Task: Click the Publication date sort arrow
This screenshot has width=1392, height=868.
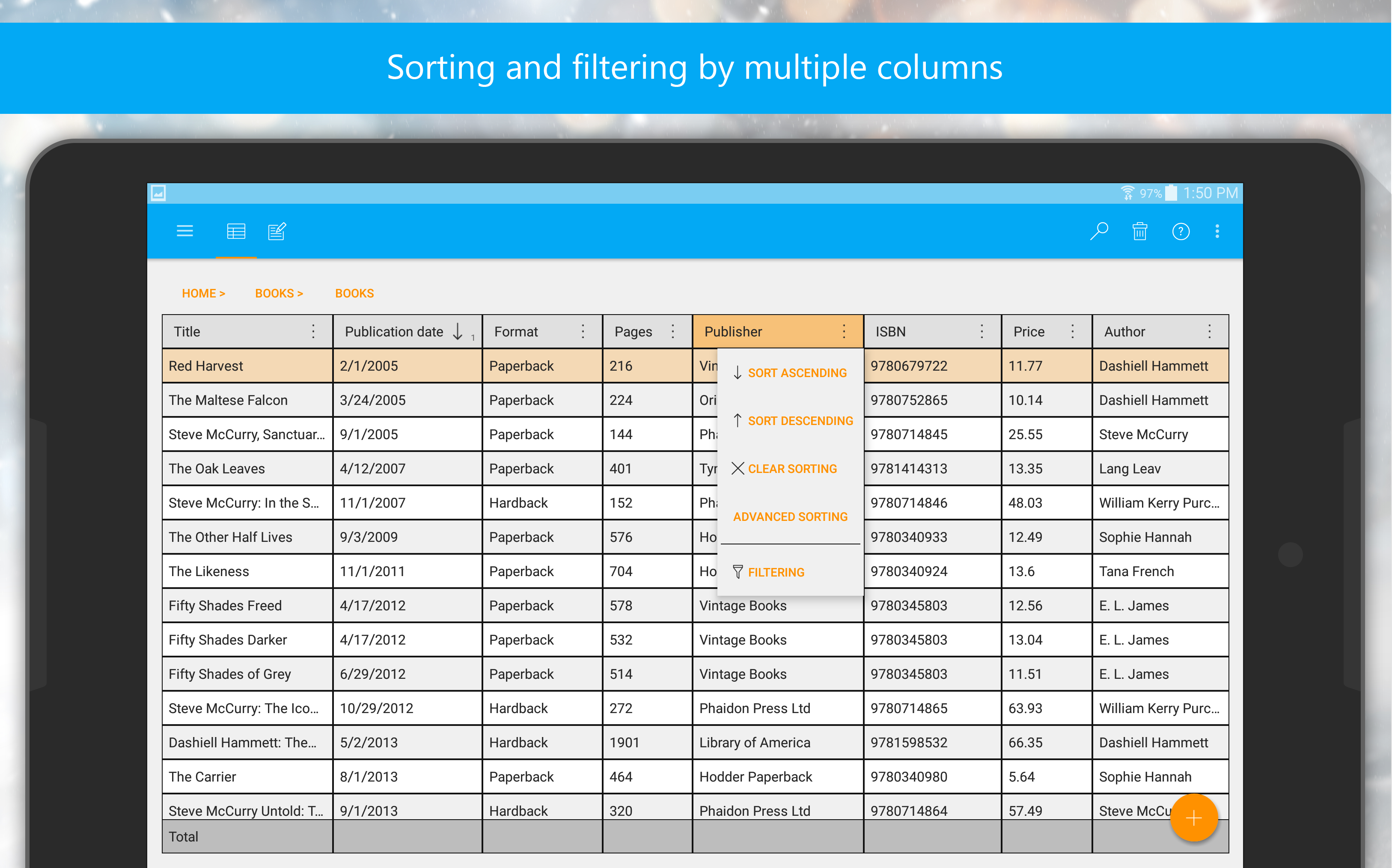Action: pyautogui.click(x=458, y=332)
